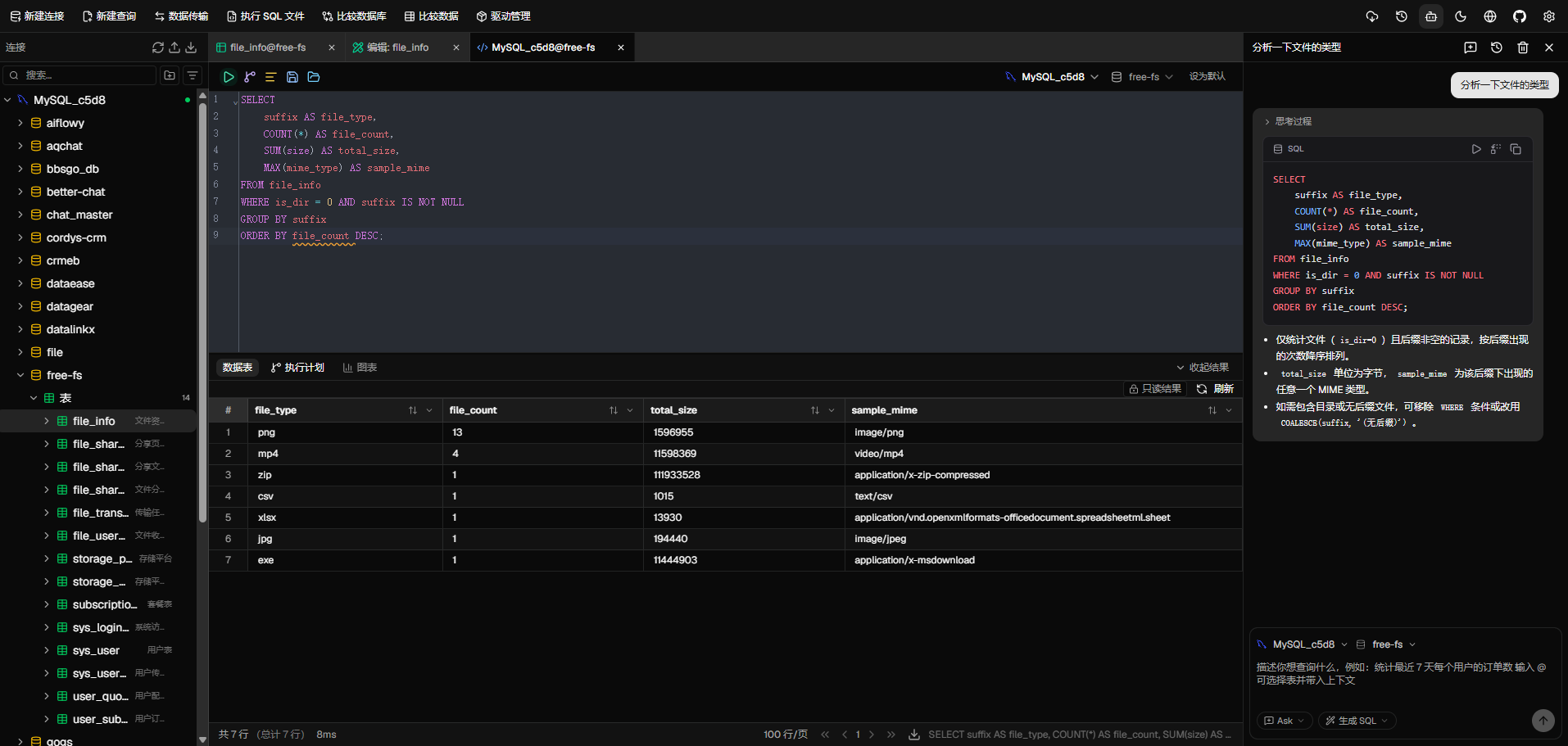
Task: Collapse the free-fs database node
Action: pos(20,375)
